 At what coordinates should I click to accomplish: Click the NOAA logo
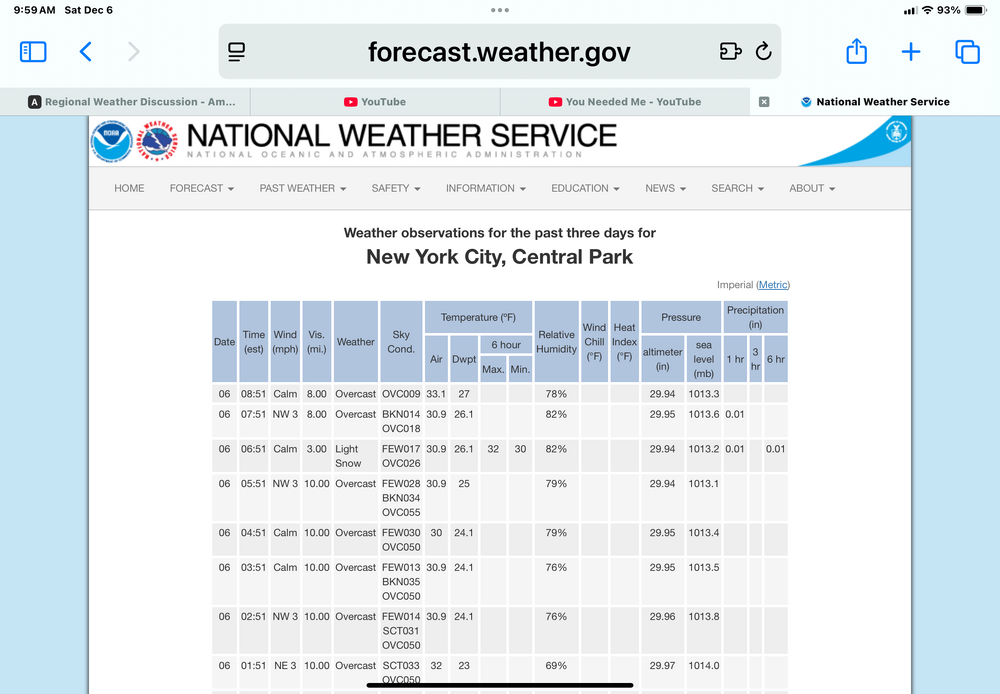click(111, 141)
